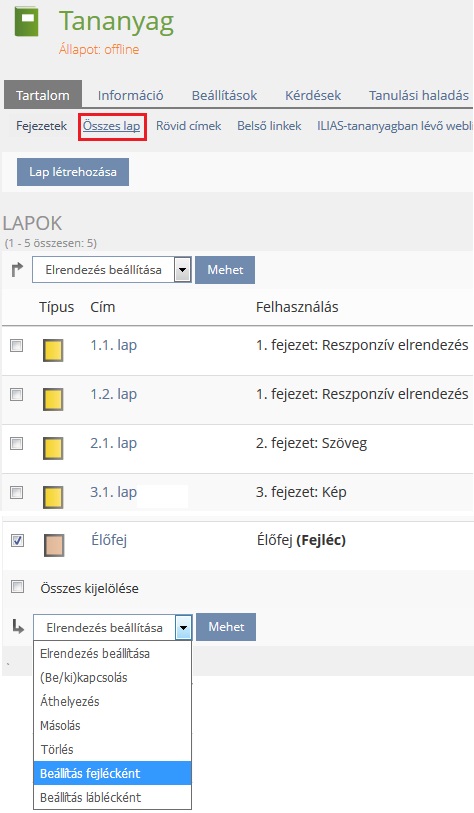Click the yellow page icon for 2.1. lap
Viewport: 474px width, 813px height.
(53, 448)
